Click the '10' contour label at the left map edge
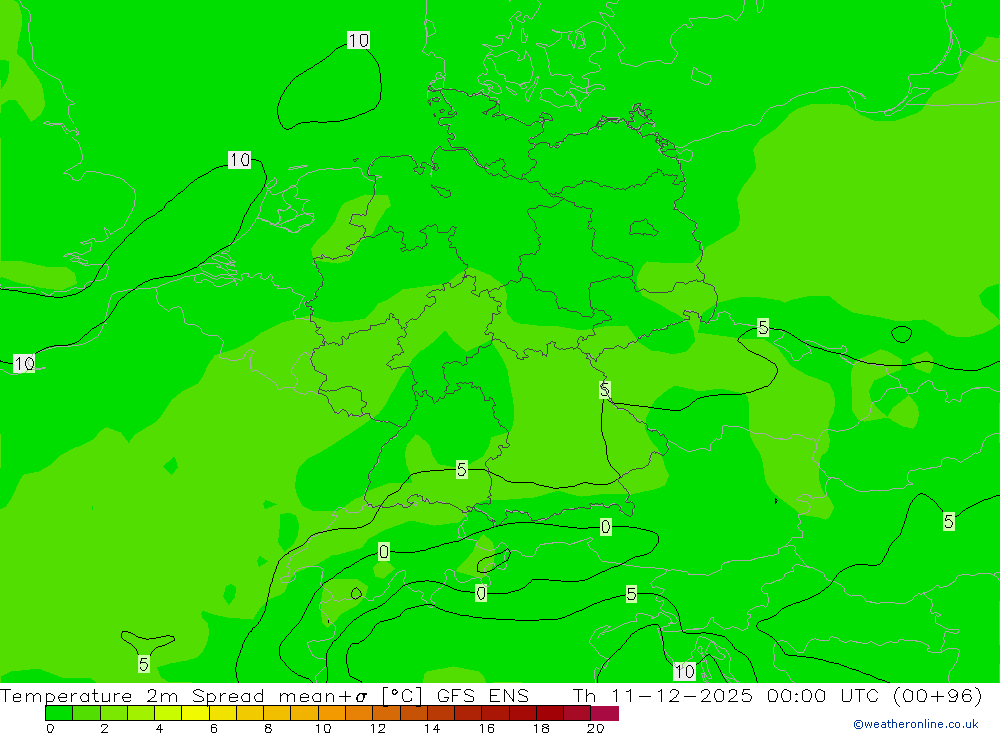 (x=24, y=364)
